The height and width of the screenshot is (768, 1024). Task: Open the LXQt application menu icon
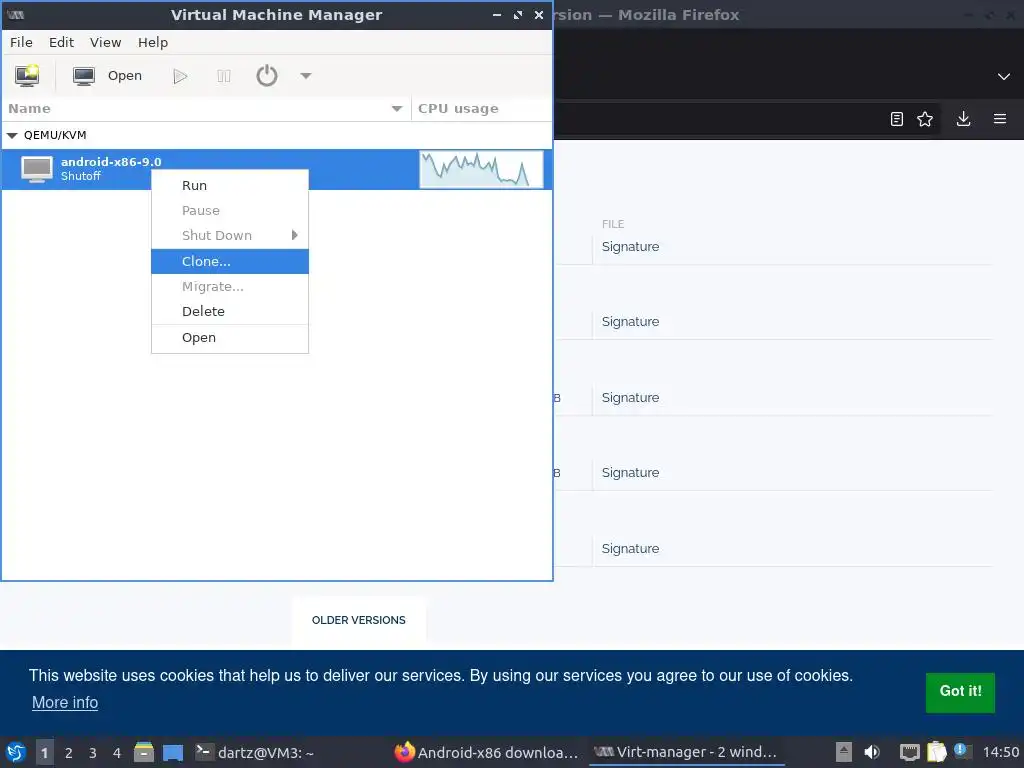coord(16,752)
